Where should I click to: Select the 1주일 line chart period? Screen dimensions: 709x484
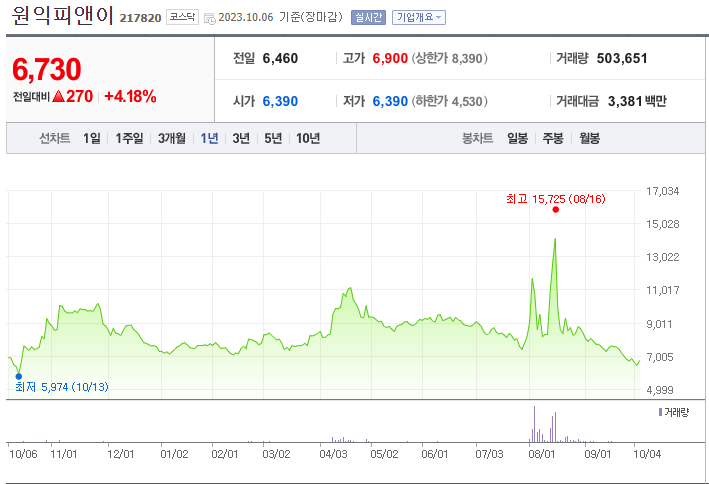(129, 138)
